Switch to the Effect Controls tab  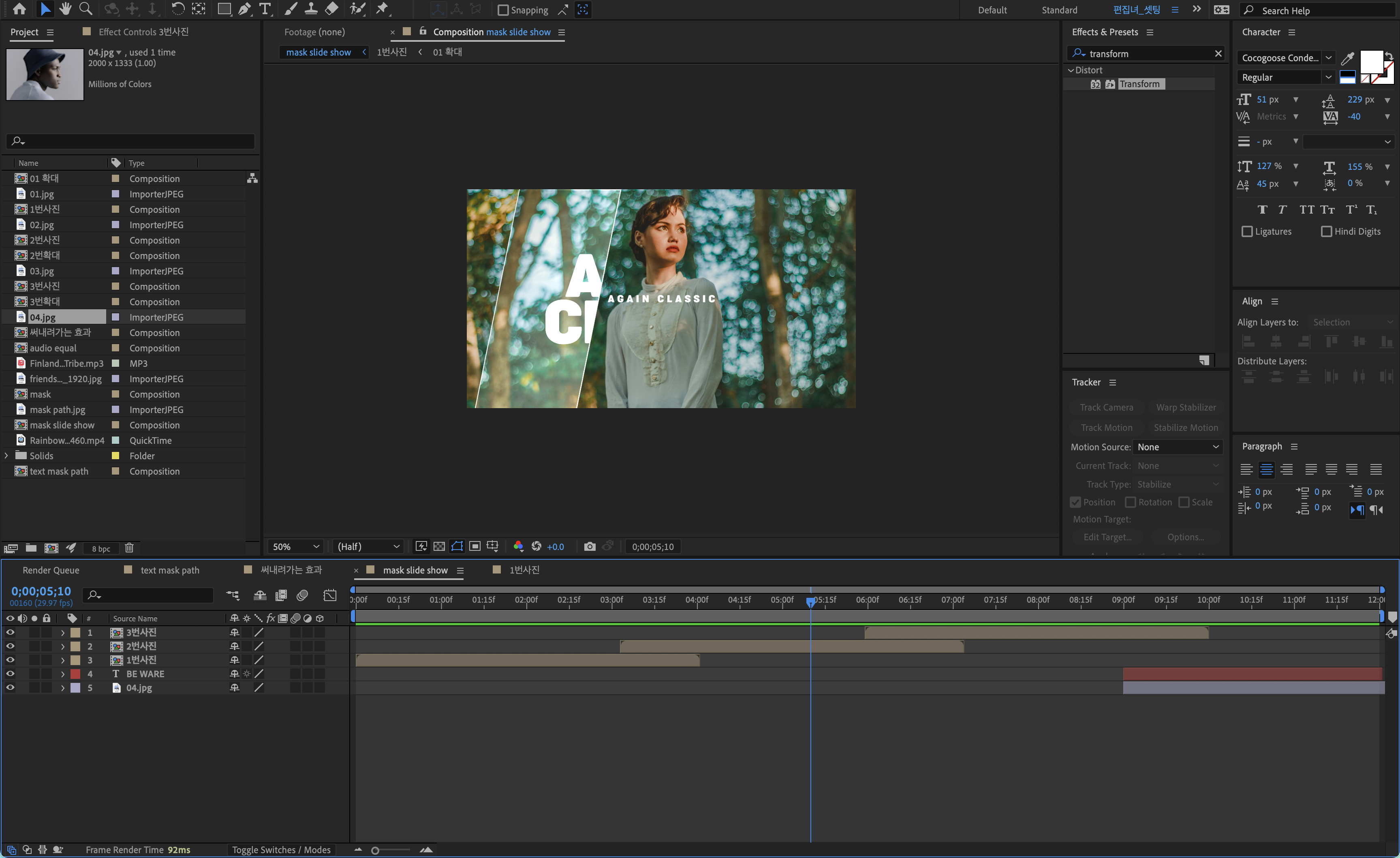(143, 32)
